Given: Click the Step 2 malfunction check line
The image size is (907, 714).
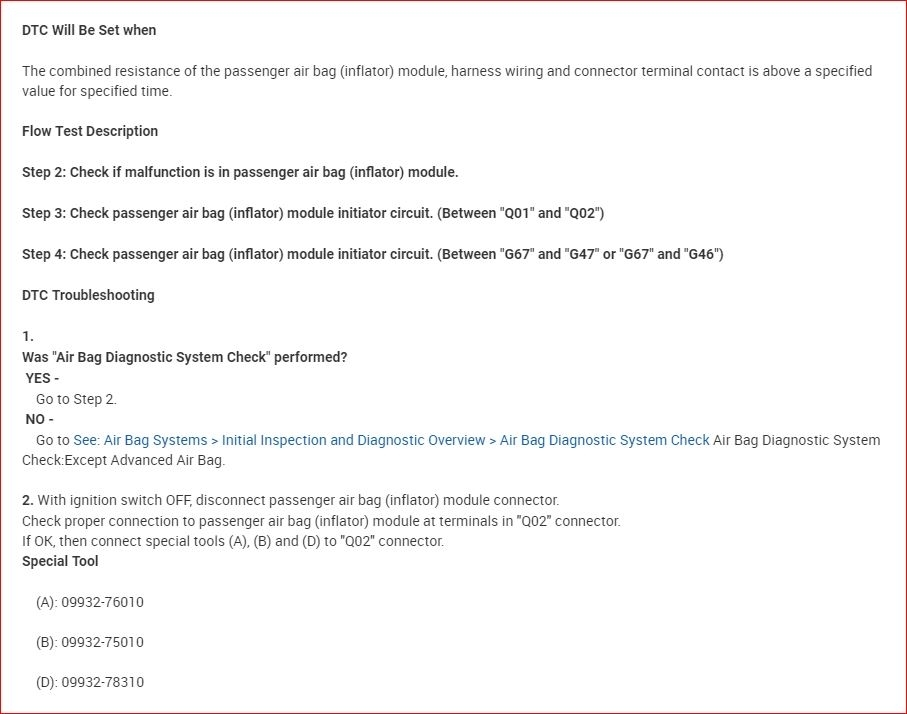Looking at the screenshot, I should [240, 172].
